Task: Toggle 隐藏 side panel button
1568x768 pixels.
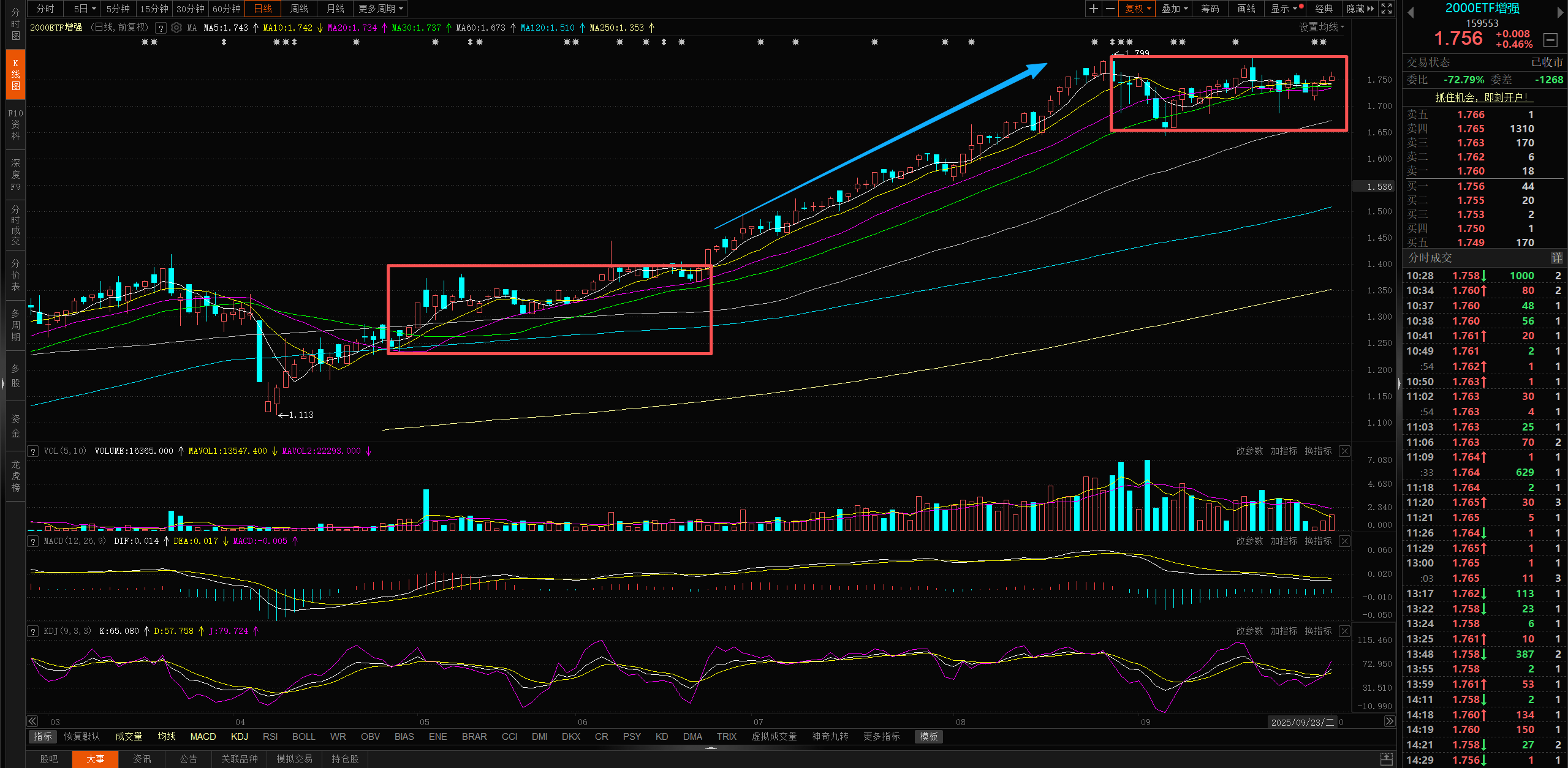Action: pyautogui.click(x=1360, y=9)
